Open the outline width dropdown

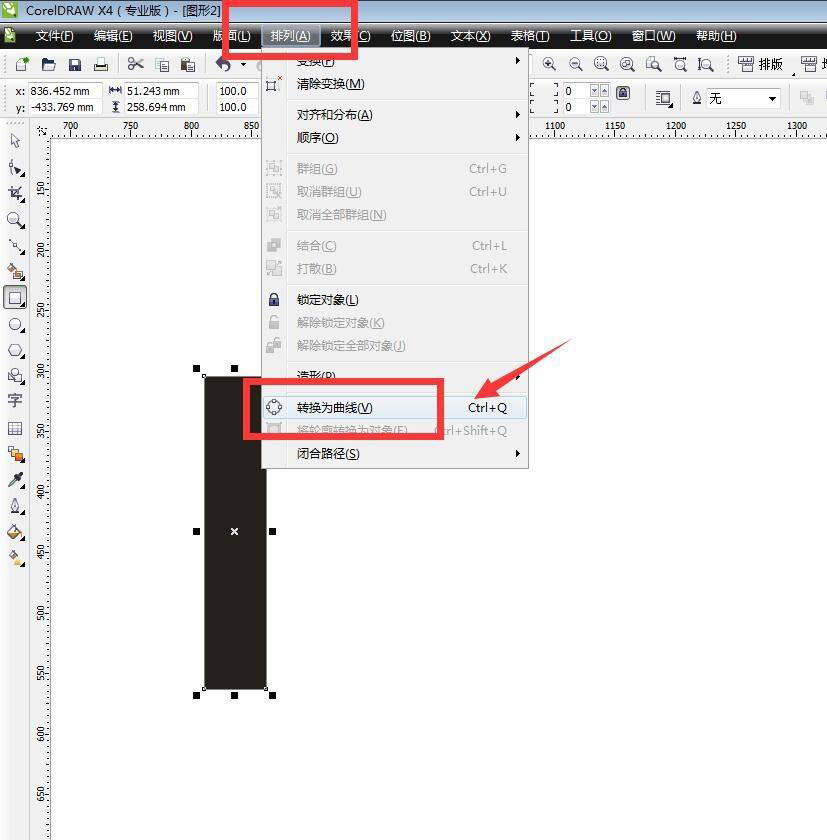pyautogui.click(x=772, y=98)
